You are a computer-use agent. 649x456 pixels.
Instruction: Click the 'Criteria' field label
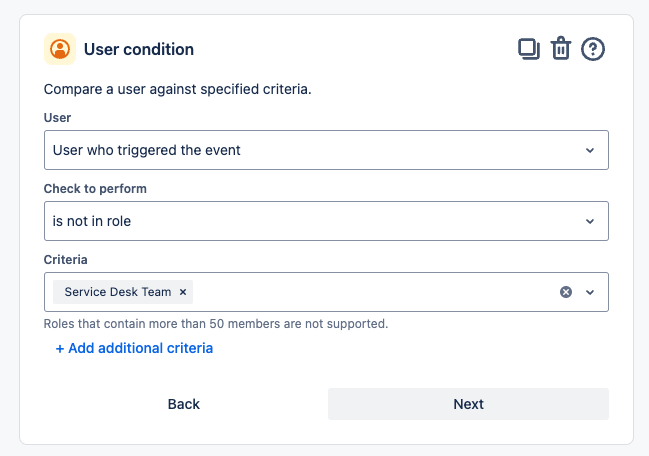pos(66,259)
